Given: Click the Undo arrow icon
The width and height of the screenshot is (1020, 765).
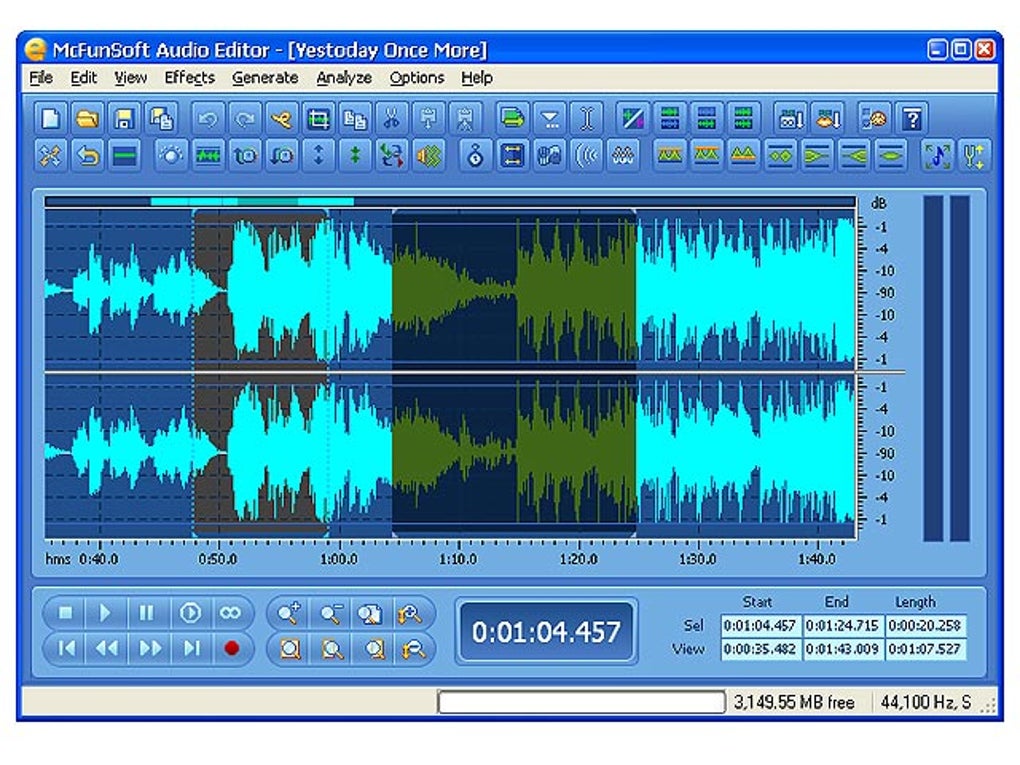Looking at the screenshot, I should (x=208, y=119).
